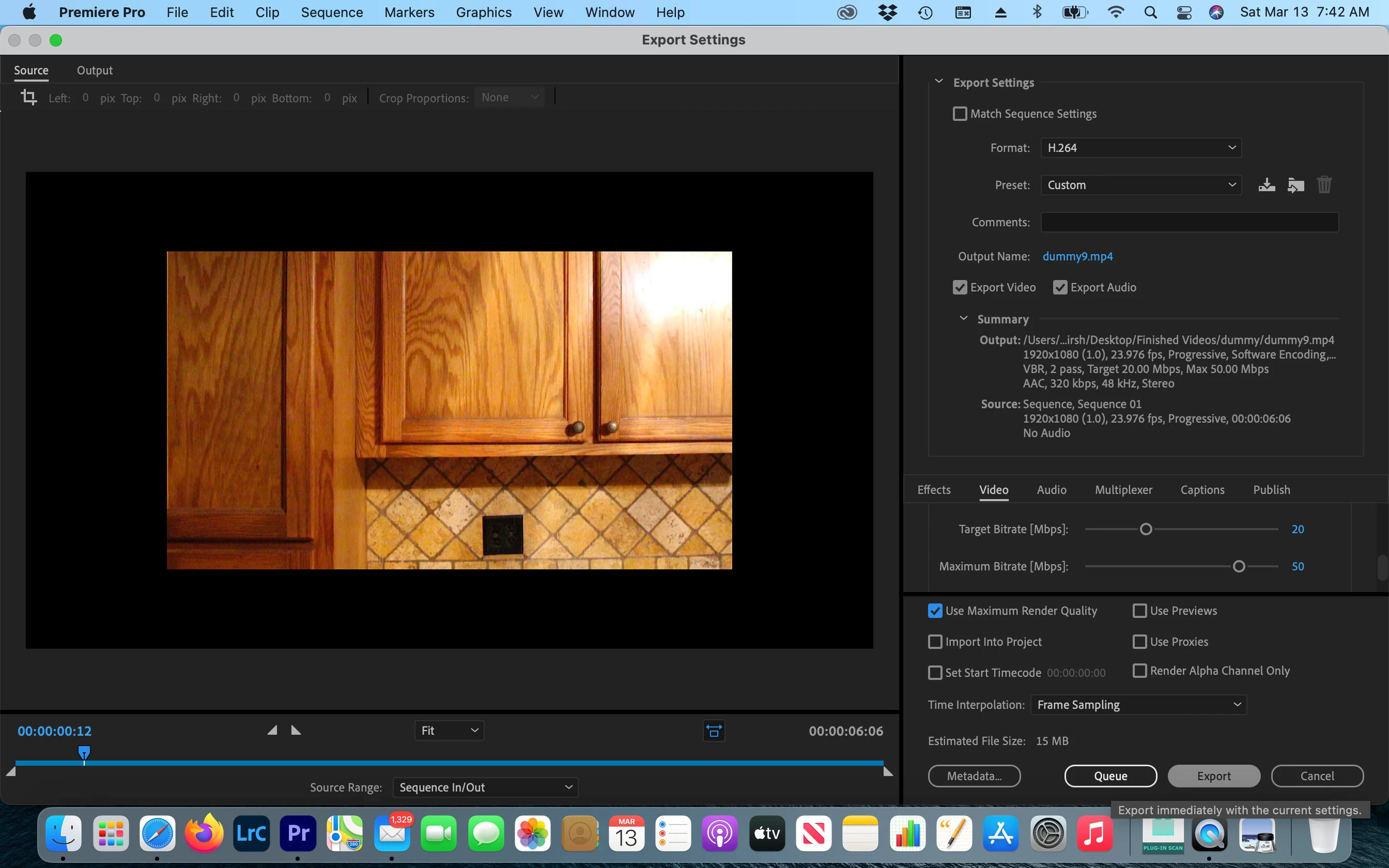Click the Import Presets icon

1295,185
